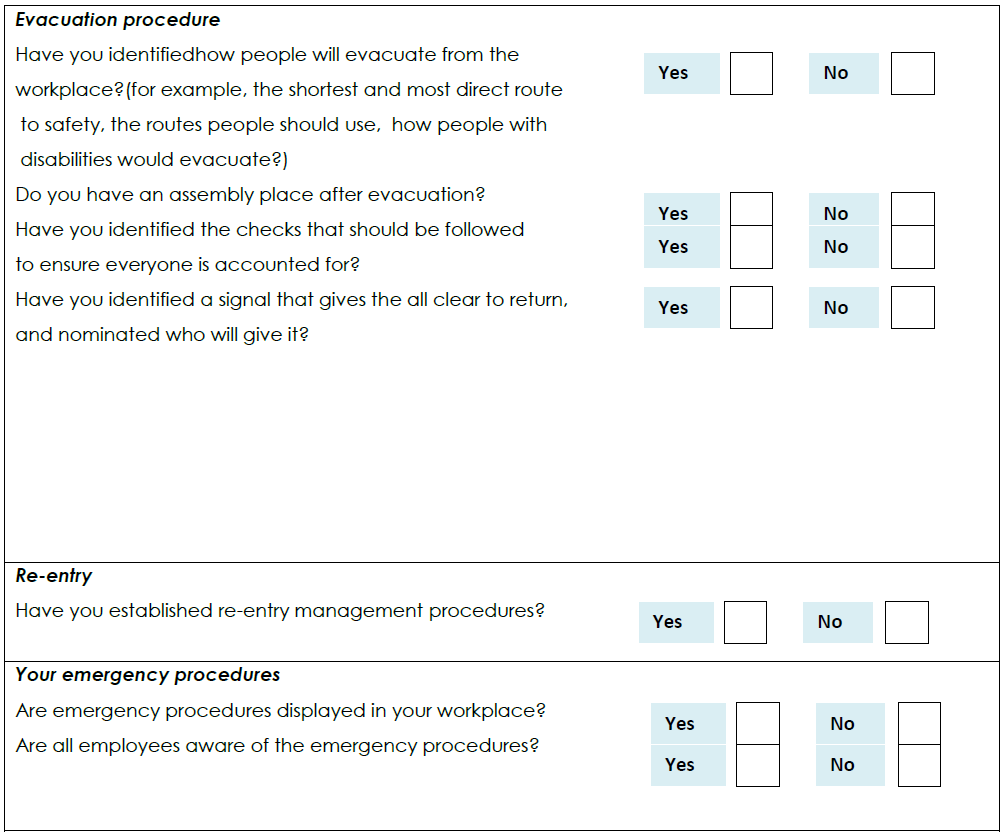Click the re-entry management procedures question text

point(280,611)
